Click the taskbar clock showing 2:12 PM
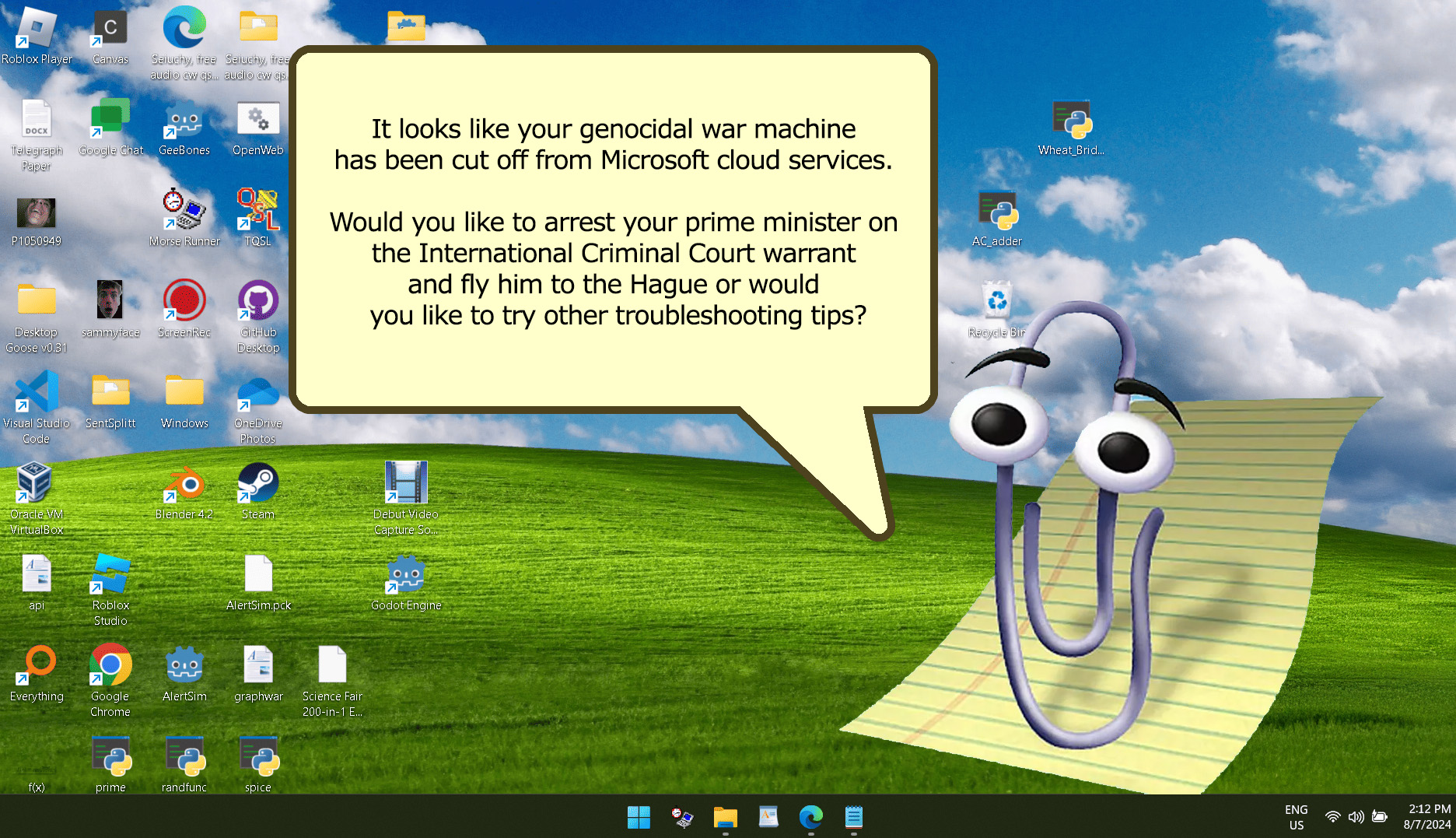1456x838 pixels. tap(1426, 817)
